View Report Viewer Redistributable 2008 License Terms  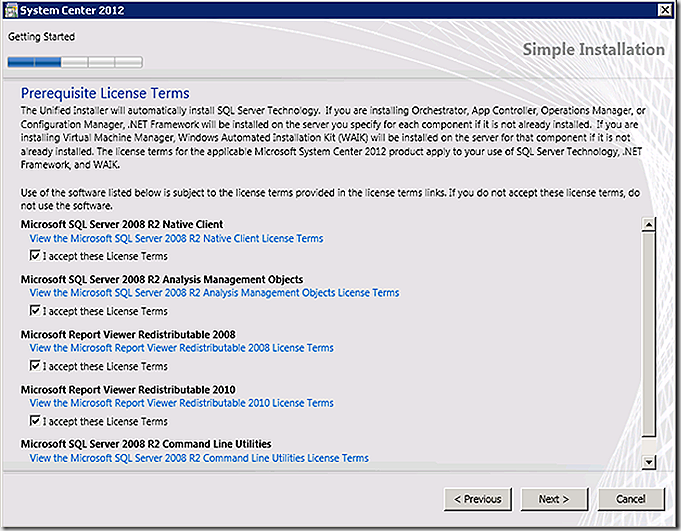[x=182, y=348]
